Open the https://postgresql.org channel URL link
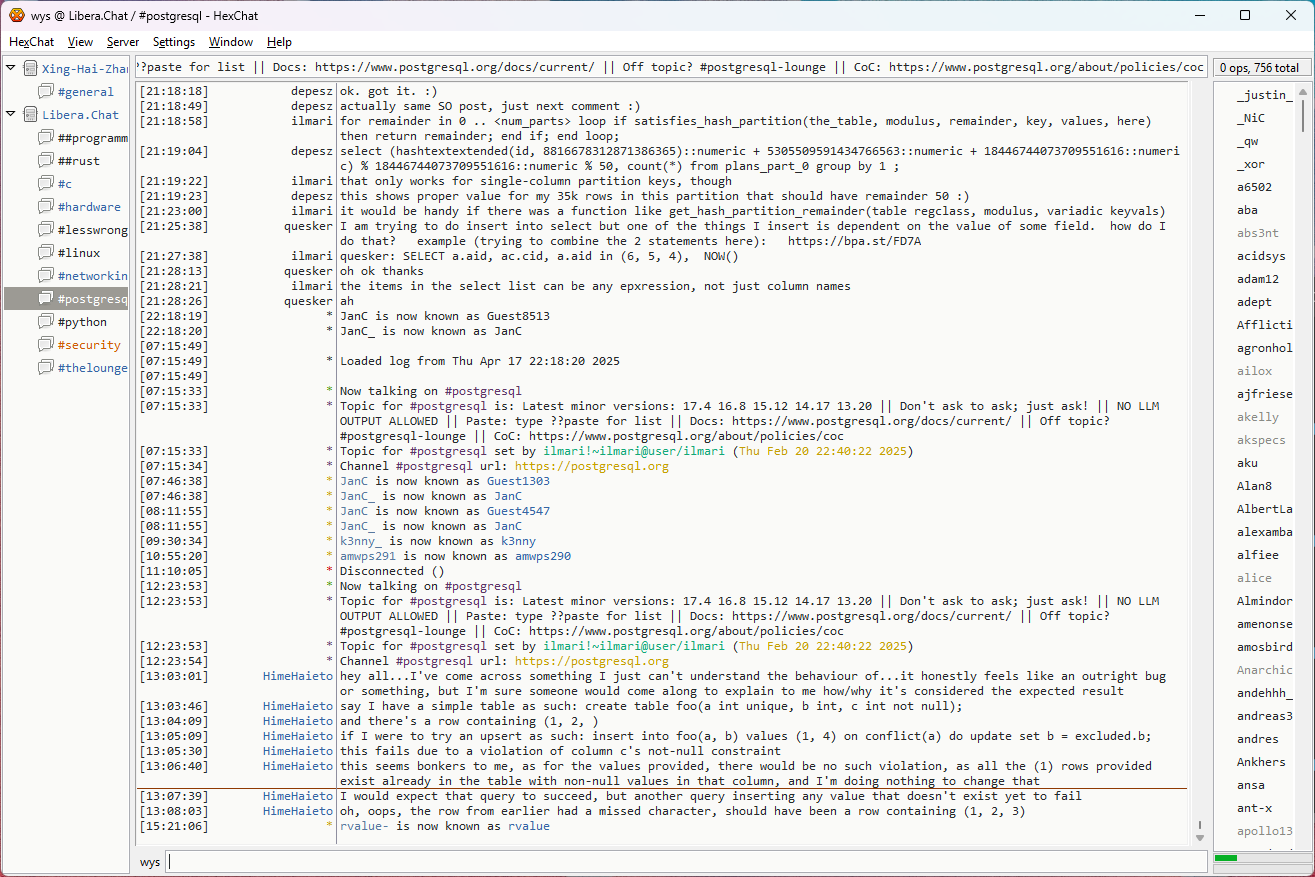 coord(591,661)
